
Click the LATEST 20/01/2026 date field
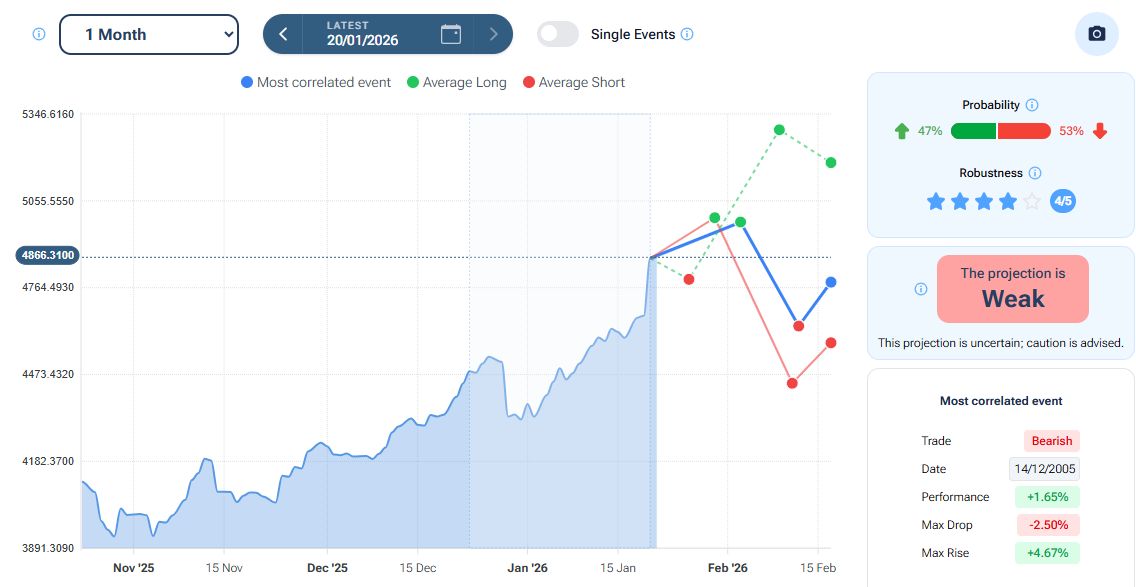(362, 34)
